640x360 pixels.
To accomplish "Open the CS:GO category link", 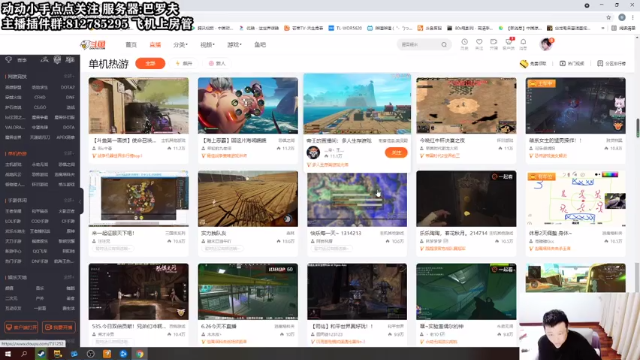I will click(40, 107).
